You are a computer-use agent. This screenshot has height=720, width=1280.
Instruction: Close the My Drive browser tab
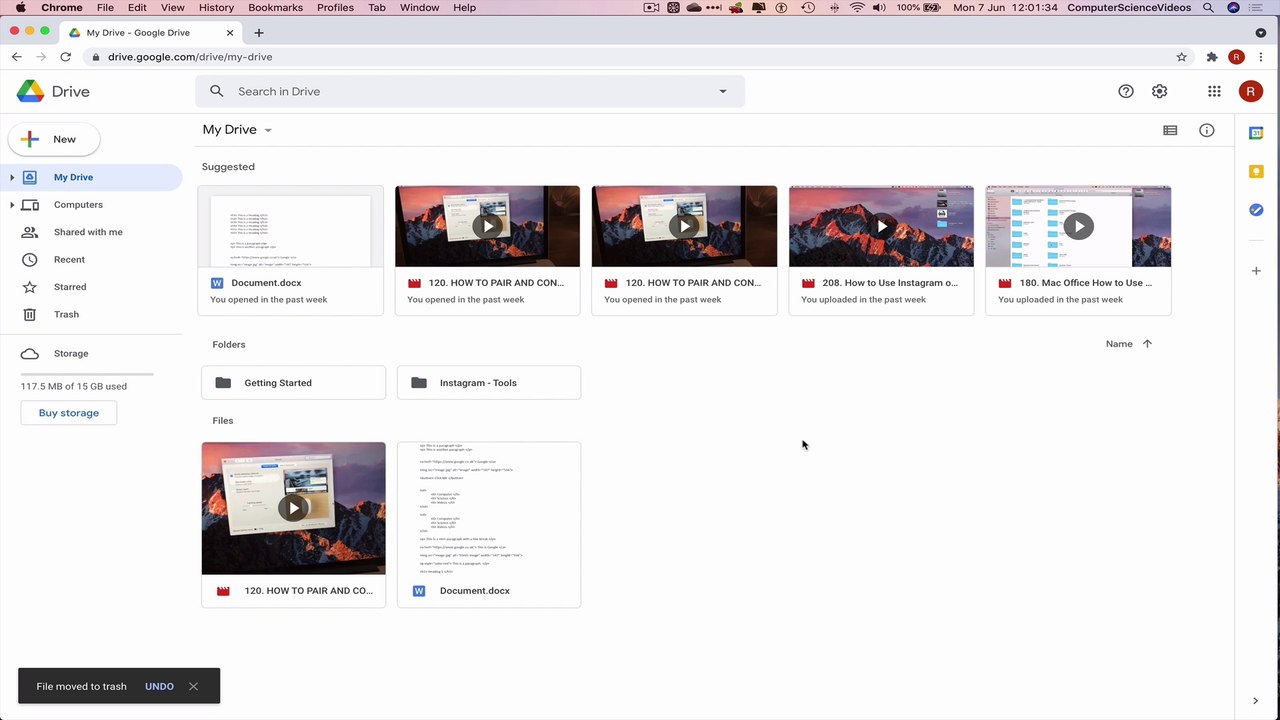[230, 32]
